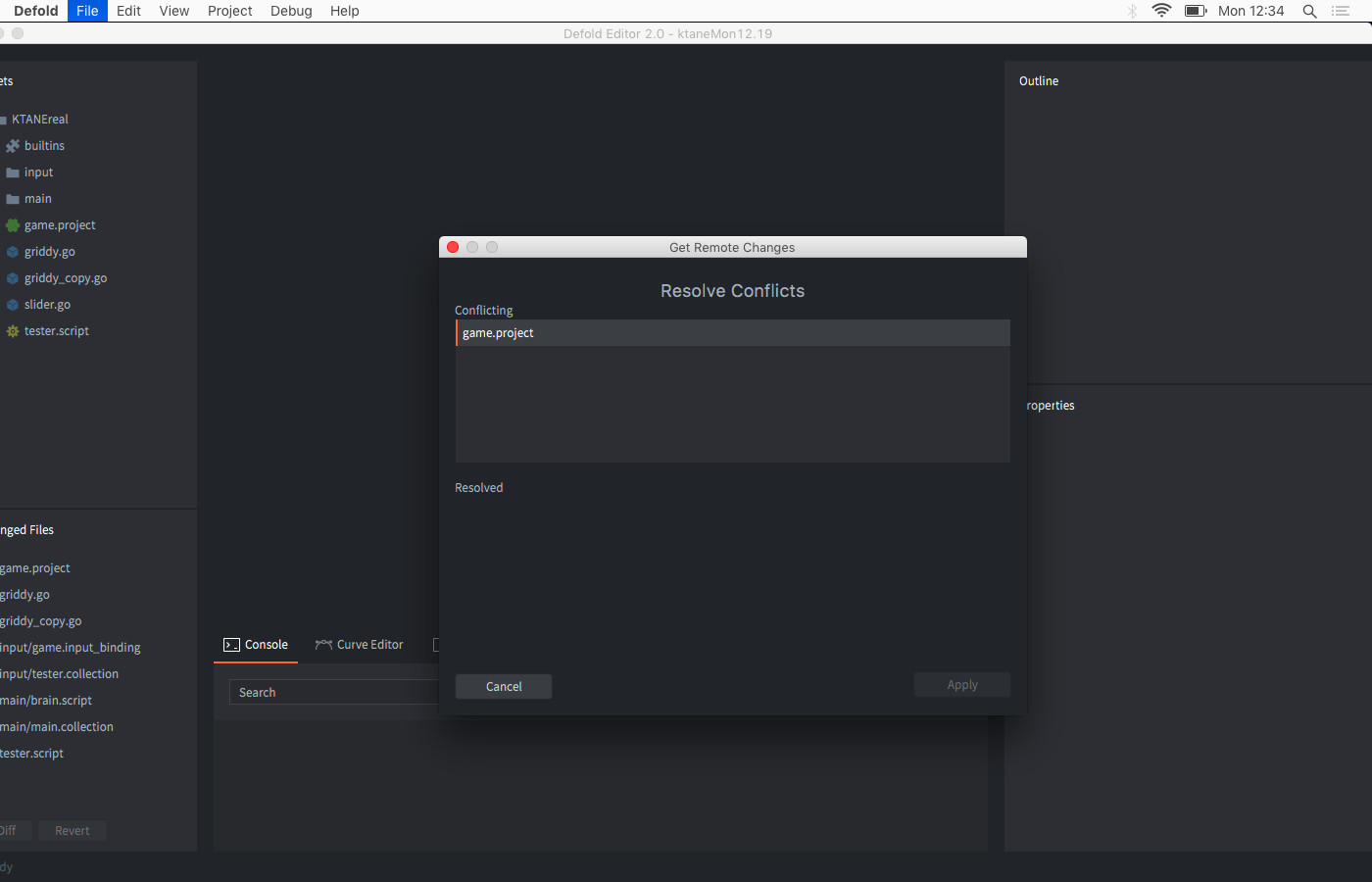Select input/tester.collection in Changed Files

60,674
